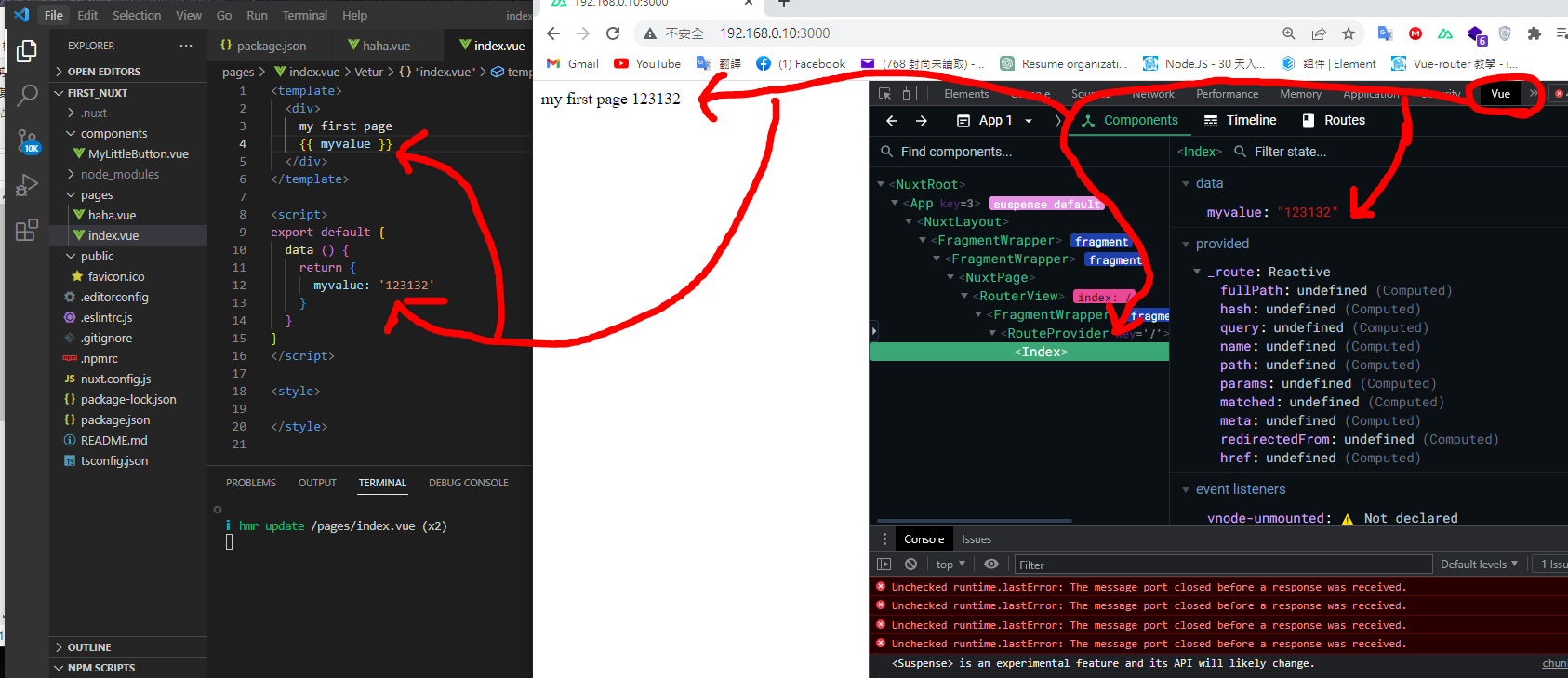The image size is (1568, 678).
Task: Click the inspect element picker icon
Action: click(885, 94)
